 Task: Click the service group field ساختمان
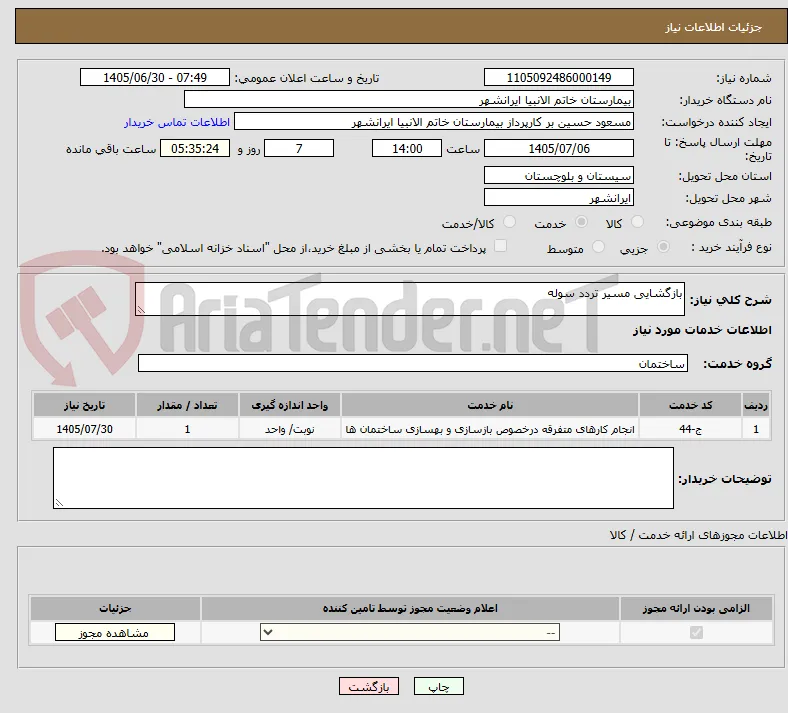pos(413,363)
